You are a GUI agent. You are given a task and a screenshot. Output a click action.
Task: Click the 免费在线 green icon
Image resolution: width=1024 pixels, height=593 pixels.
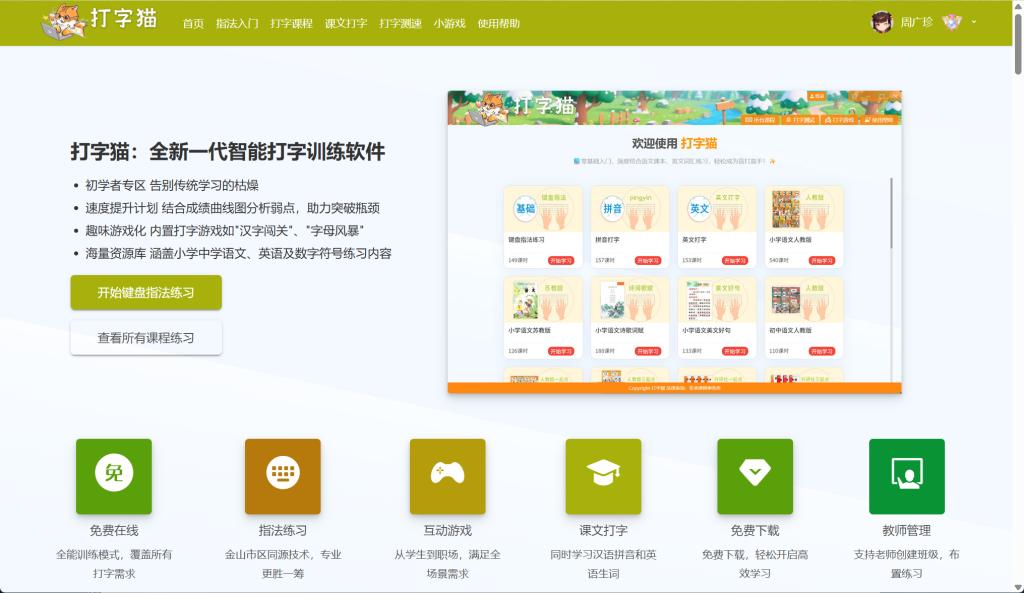click(x=114, y=476)
